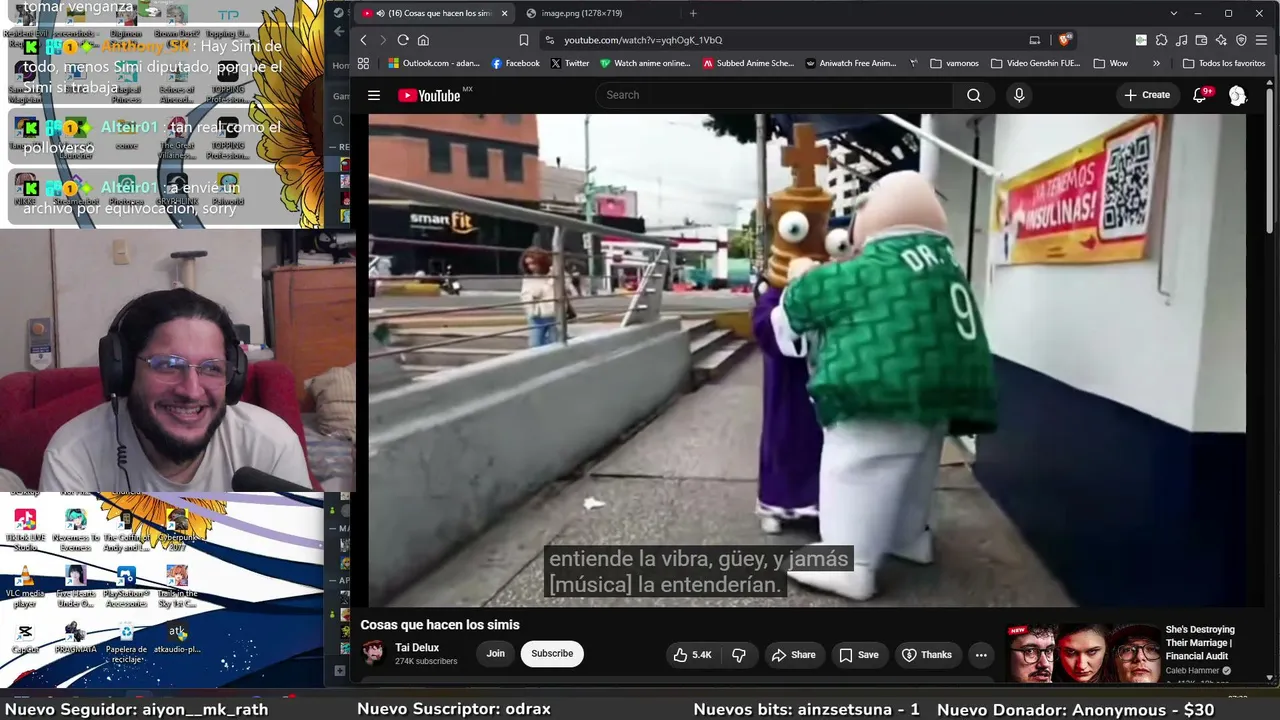Image resolution: width=1280 pixels, height=720 pixels.
Task: Open the Video Genshin FUE... bookmarks folder
Action: tap(1035, 63)
